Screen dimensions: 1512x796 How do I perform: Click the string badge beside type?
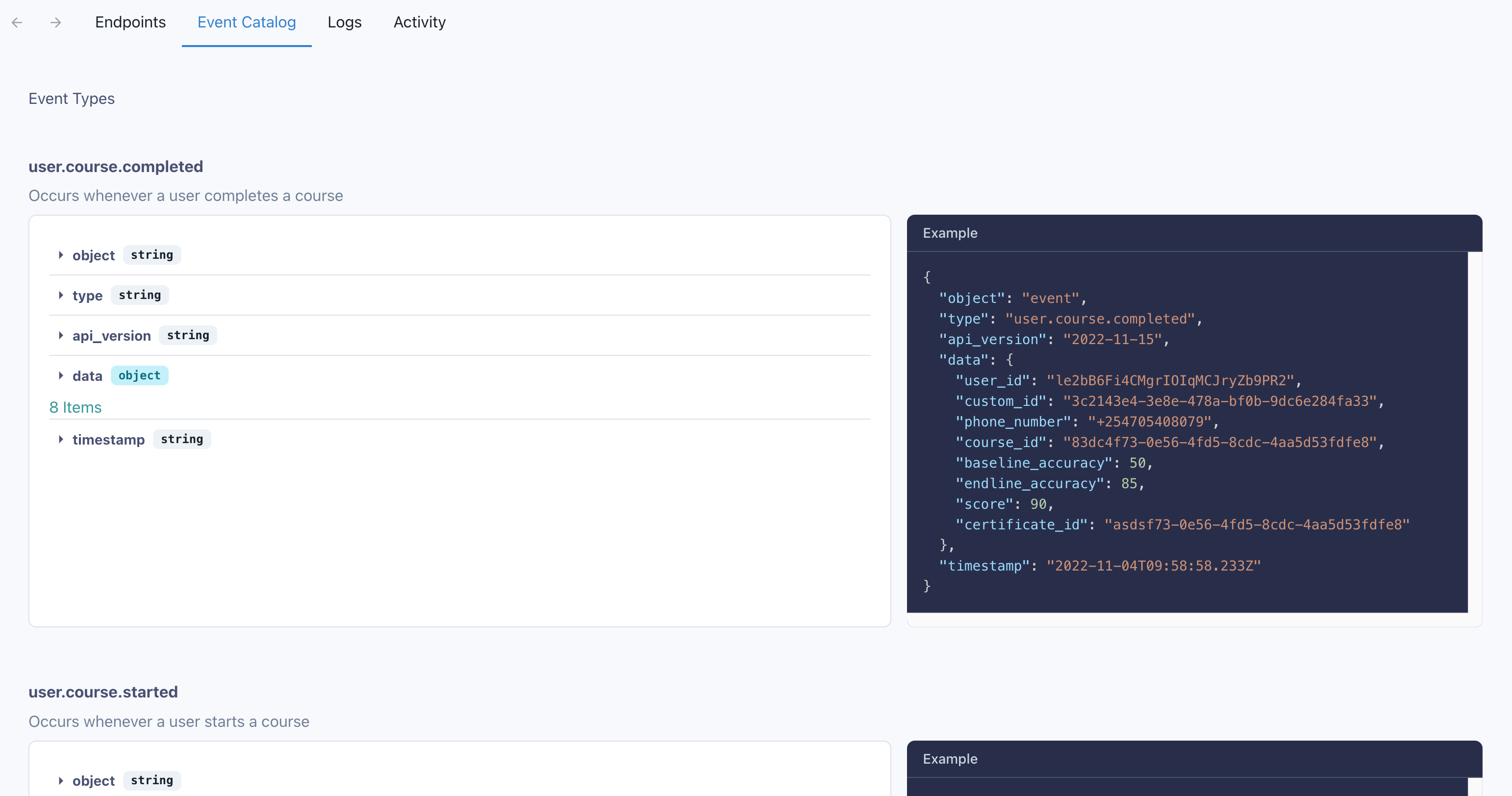point(140,295)
